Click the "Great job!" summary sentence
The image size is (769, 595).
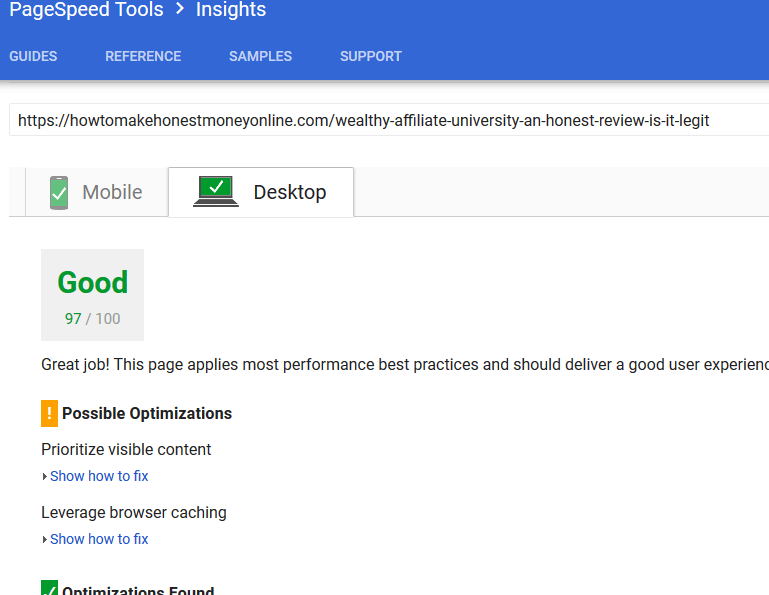click(405, 365)
